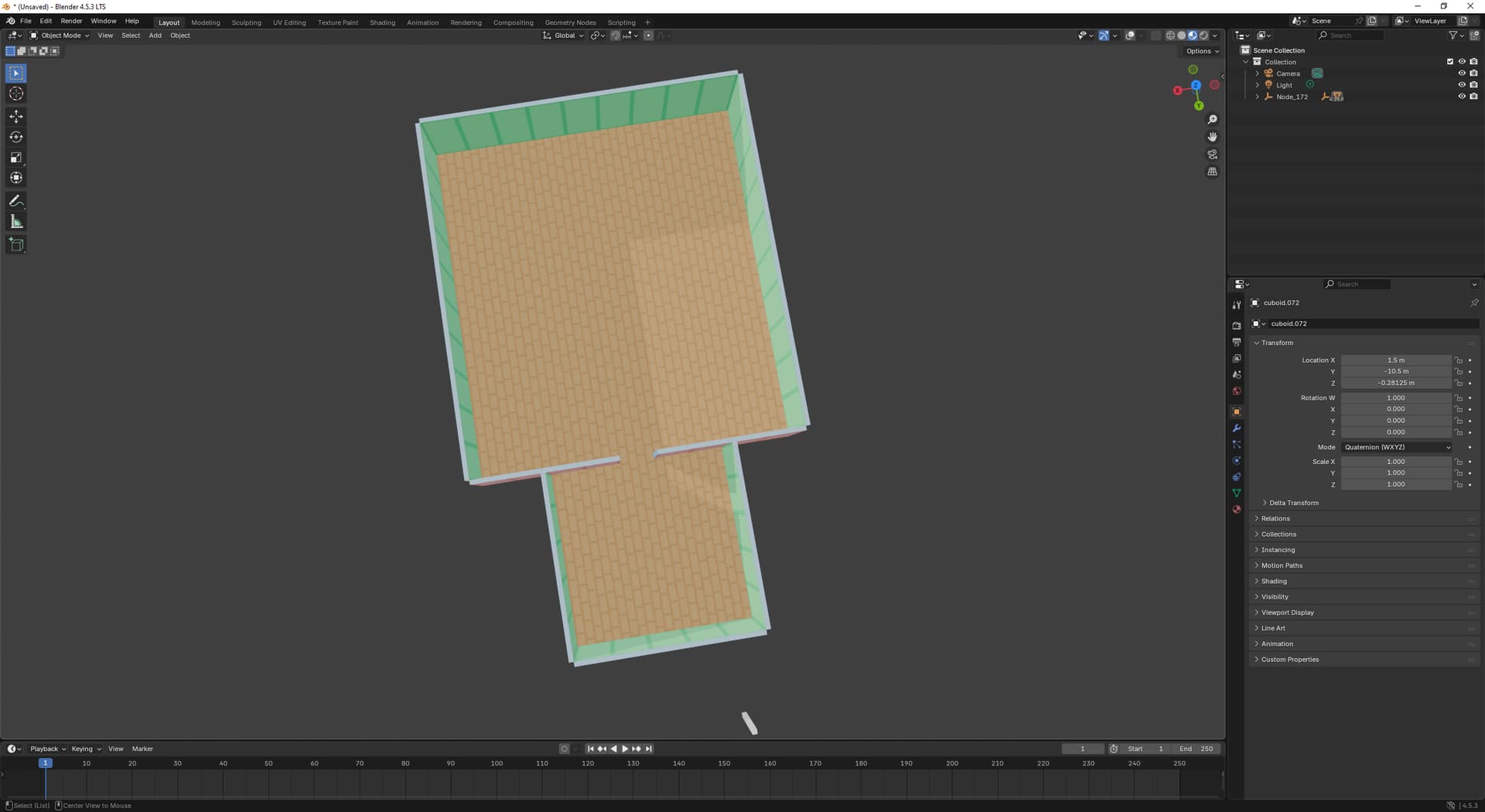The width and height of the screenshot is (1485, 812).
Task: Hide Node_172 with eye icon
Action: pyautogui.click(x=1461, y=97)
